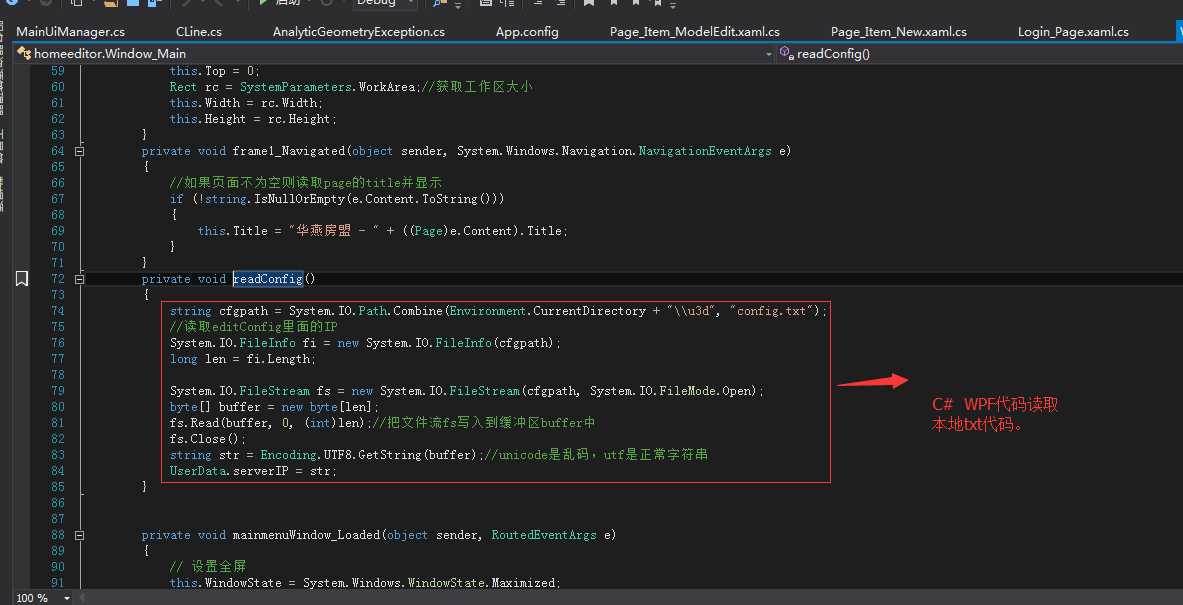Click the this.Top = 0 statement
This screenshot has height=605, width=1183.
(215, 71)
